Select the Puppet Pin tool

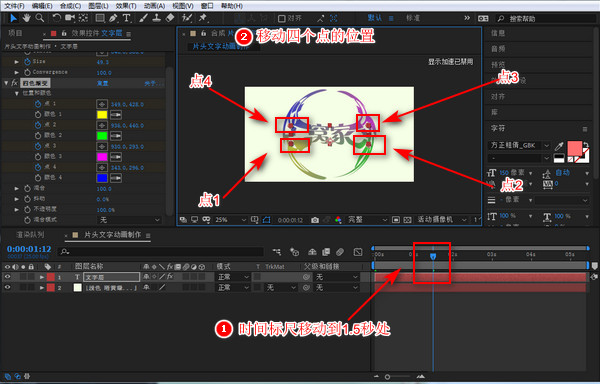click(203, 18)
